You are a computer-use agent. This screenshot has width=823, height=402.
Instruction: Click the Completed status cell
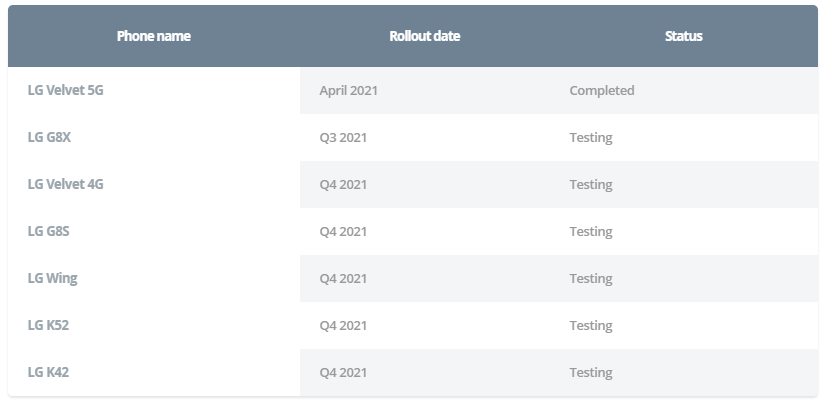(602, 91)
